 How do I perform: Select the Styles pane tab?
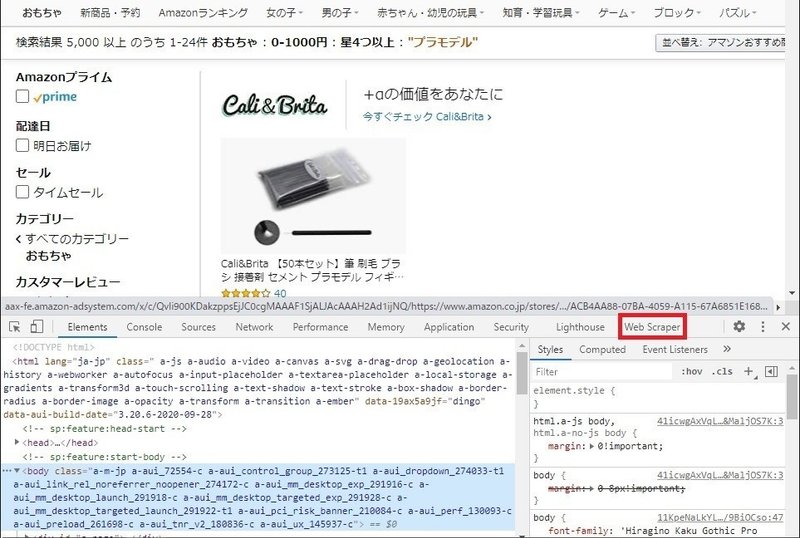(550, 350)
